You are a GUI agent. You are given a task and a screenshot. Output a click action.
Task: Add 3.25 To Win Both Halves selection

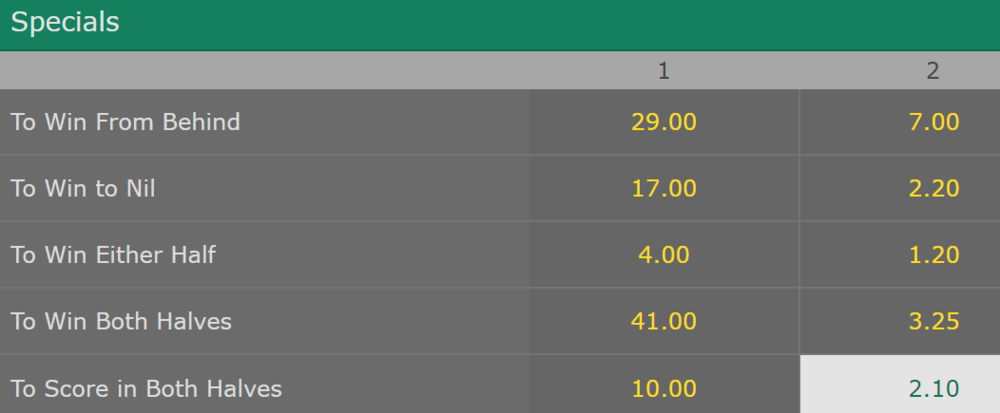click(900, 321)
